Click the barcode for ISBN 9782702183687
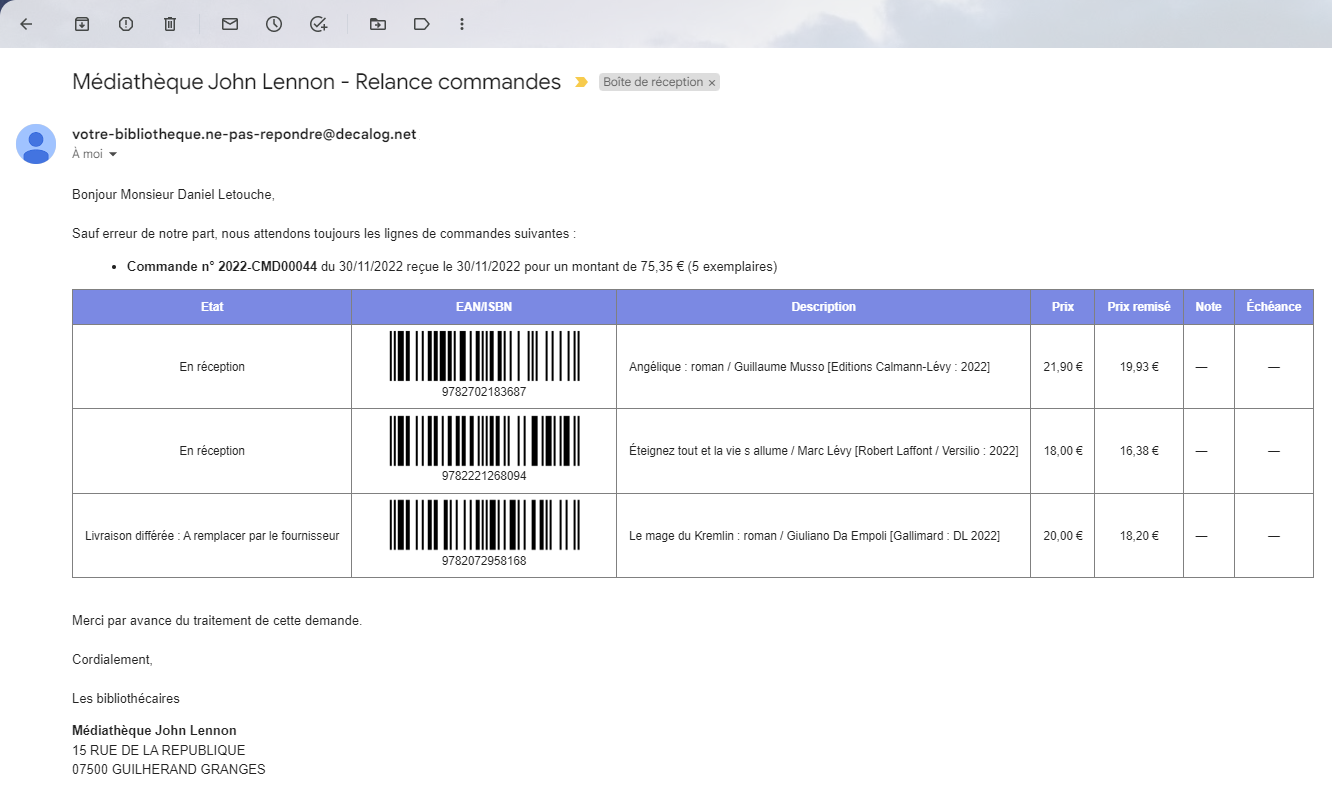This screenshot has width=1332, height=790. pyautogui.click(x=484, y=358)
